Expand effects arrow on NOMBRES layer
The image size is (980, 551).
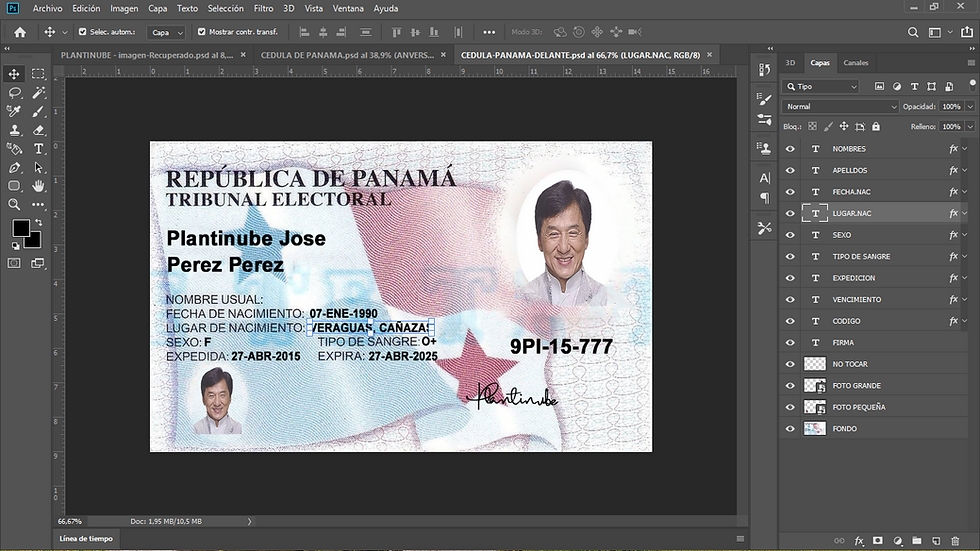(965, 149)
